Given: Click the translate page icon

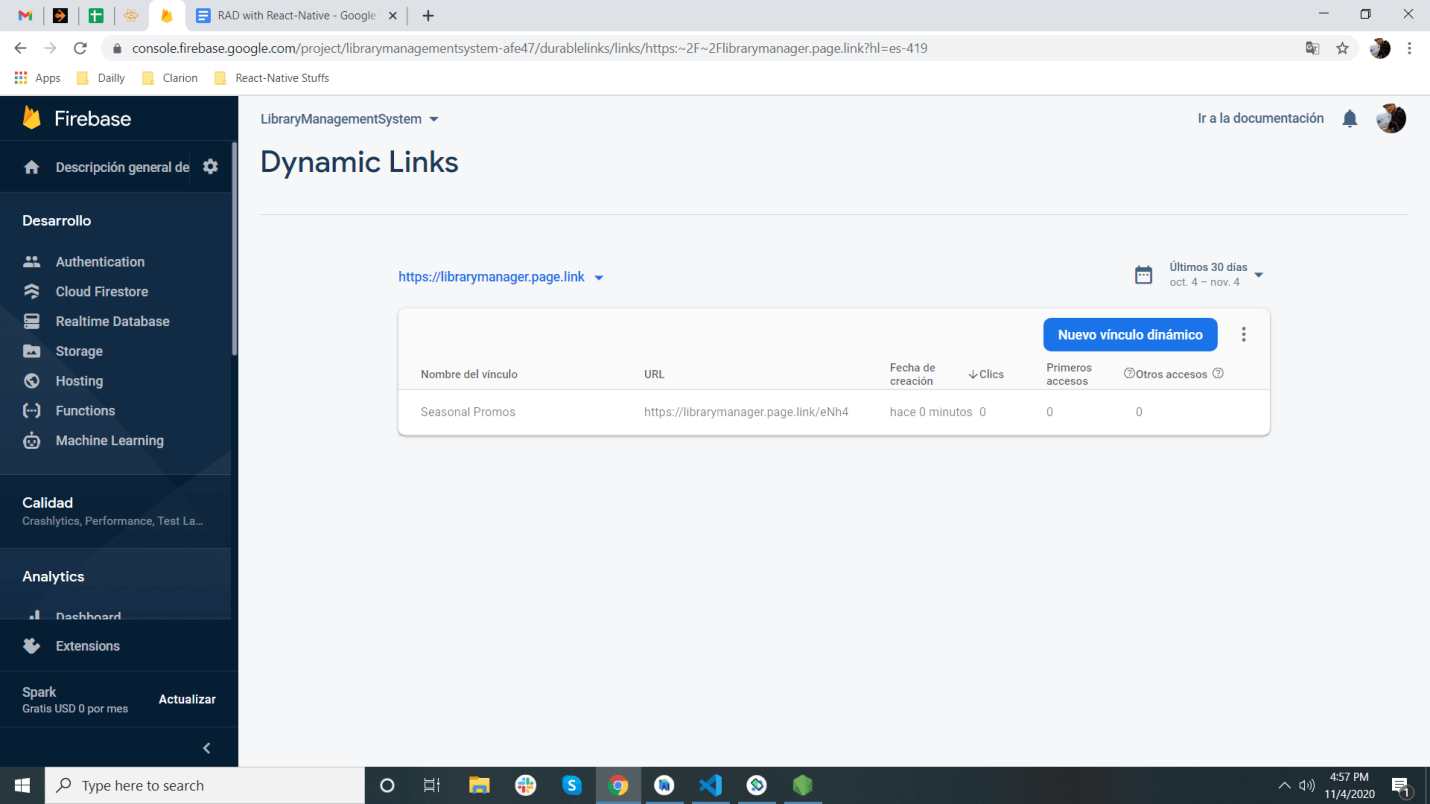Looking at the screenshot, I should [x=1313, y=48].
